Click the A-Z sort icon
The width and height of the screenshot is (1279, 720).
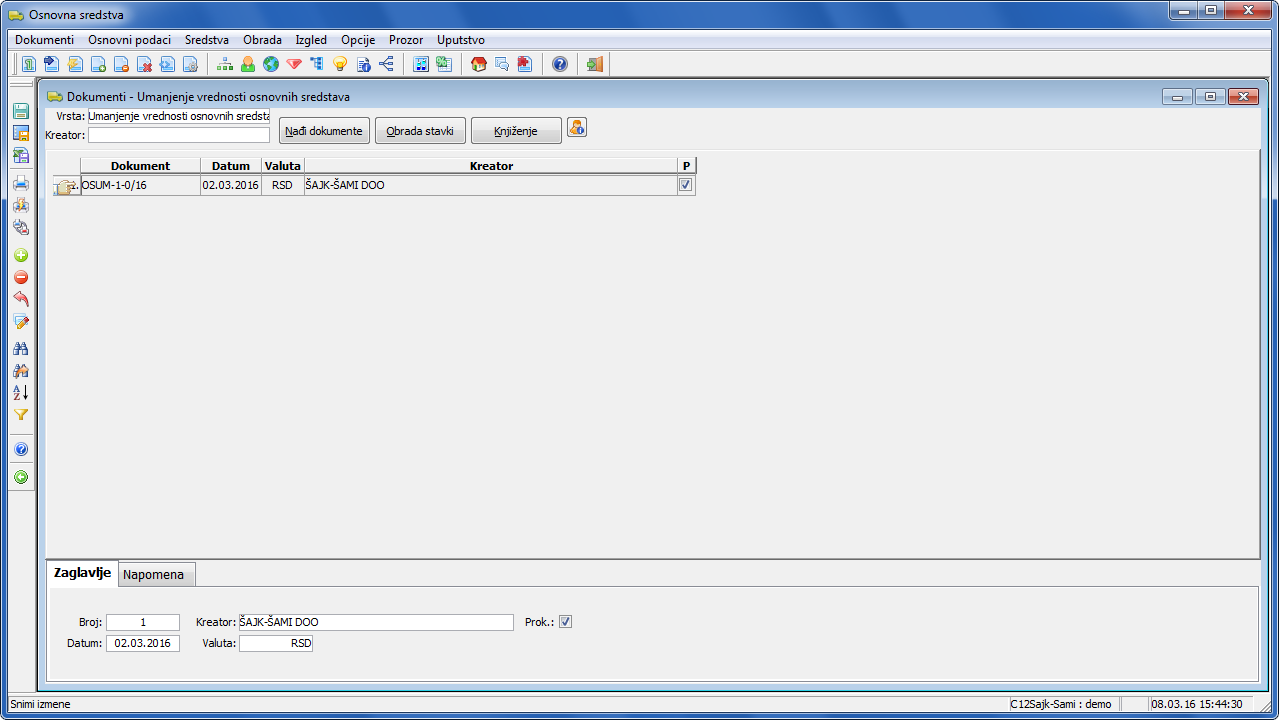coord(20,393)
